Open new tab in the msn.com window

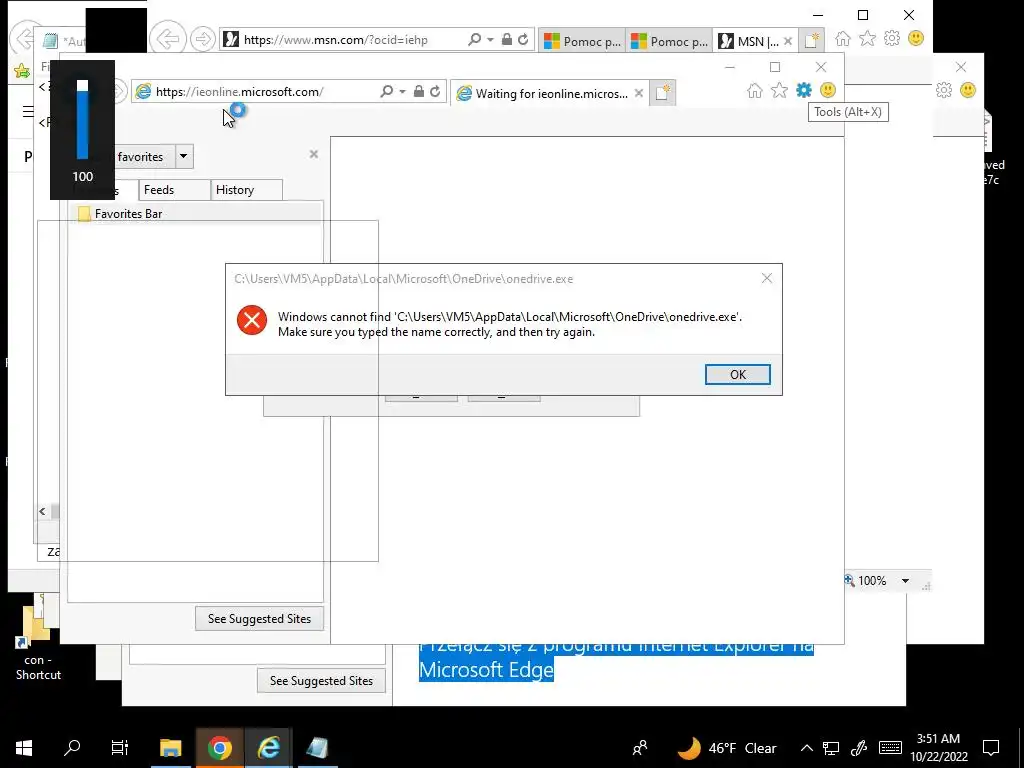[x=811, y=40]
